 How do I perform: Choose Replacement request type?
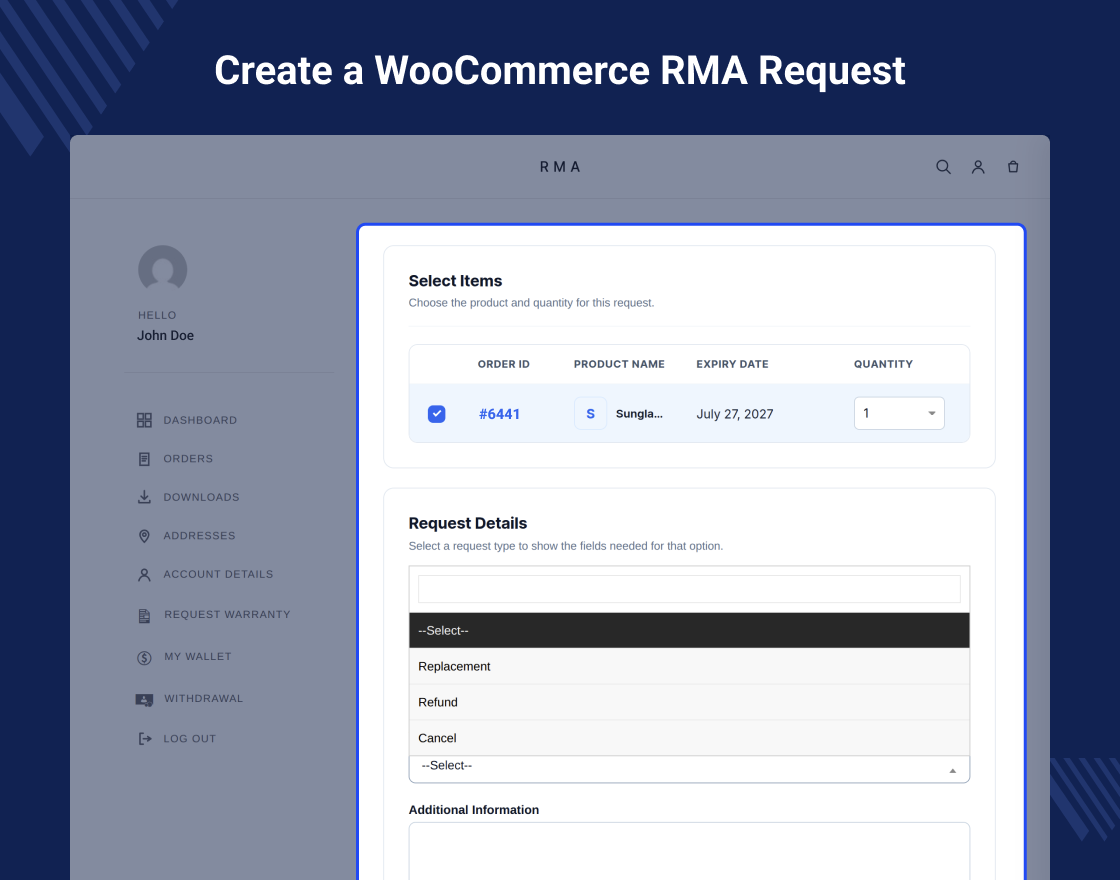click(689, 666)
